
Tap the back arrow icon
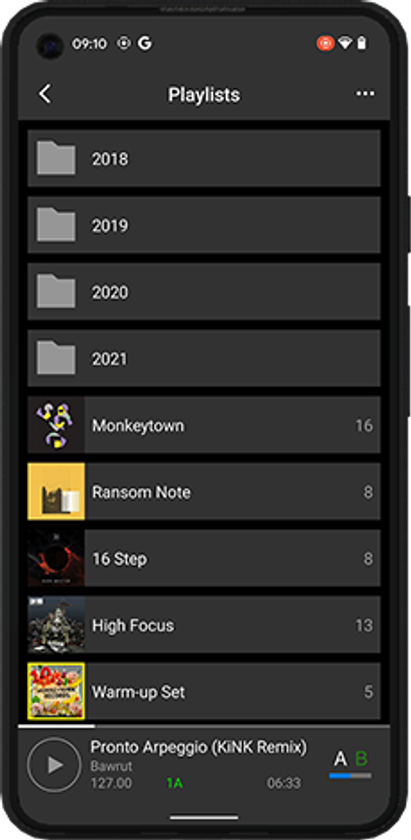click(45, 94)
